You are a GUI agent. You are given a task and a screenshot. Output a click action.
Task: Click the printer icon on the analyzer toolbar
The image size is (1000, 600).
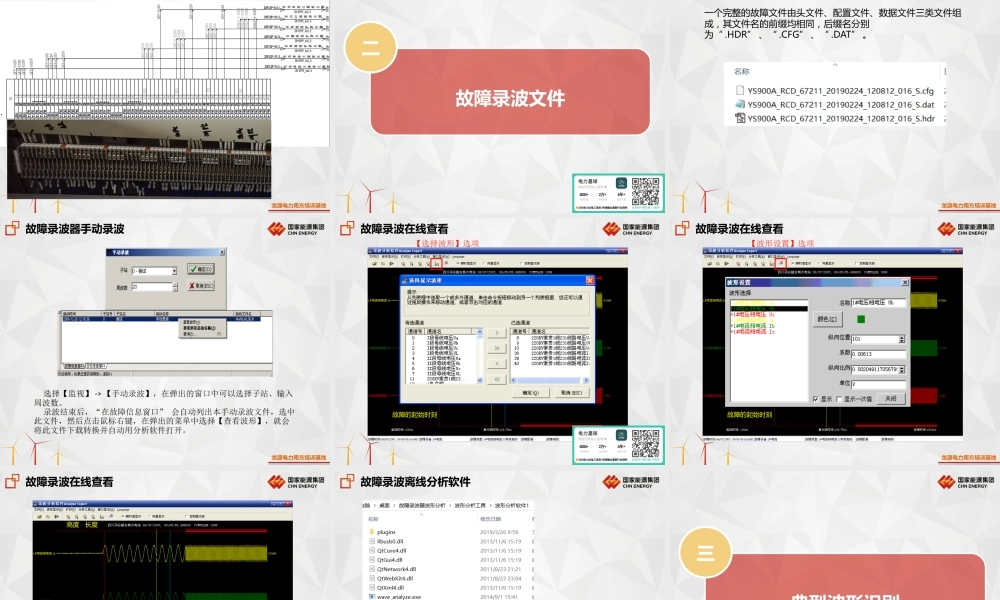pos(391,263)
